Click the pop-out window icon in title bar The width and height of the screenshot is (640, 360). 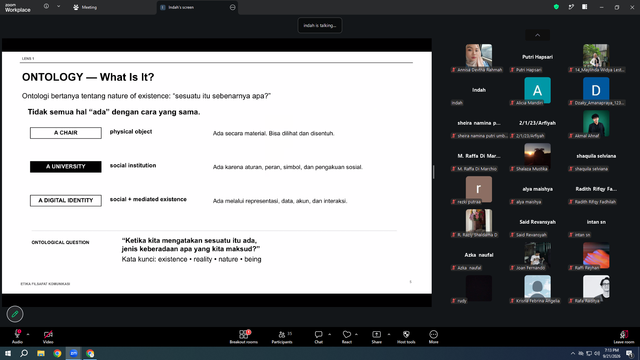point(571,7)
